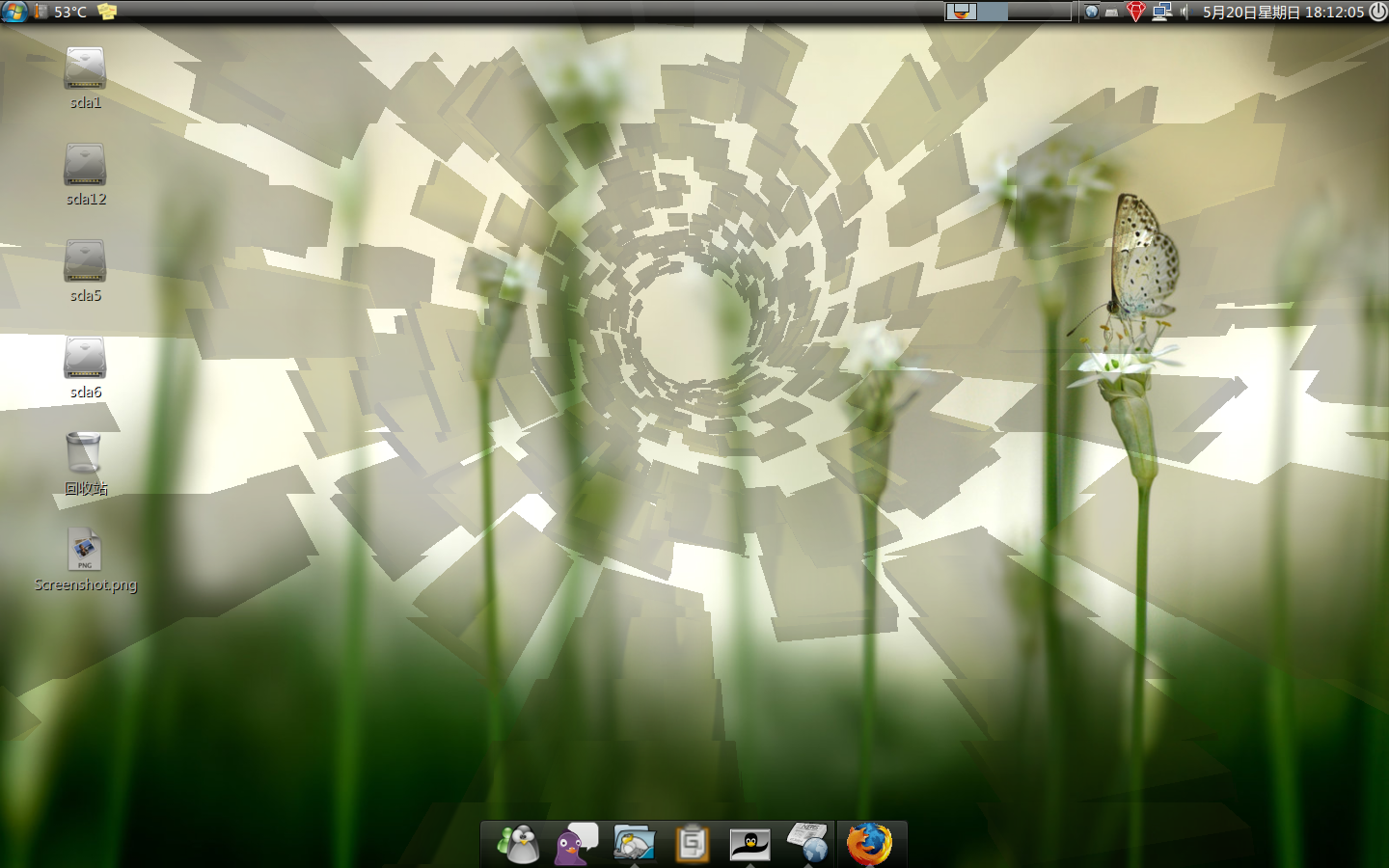Select the sda12 drive icon

85,165
